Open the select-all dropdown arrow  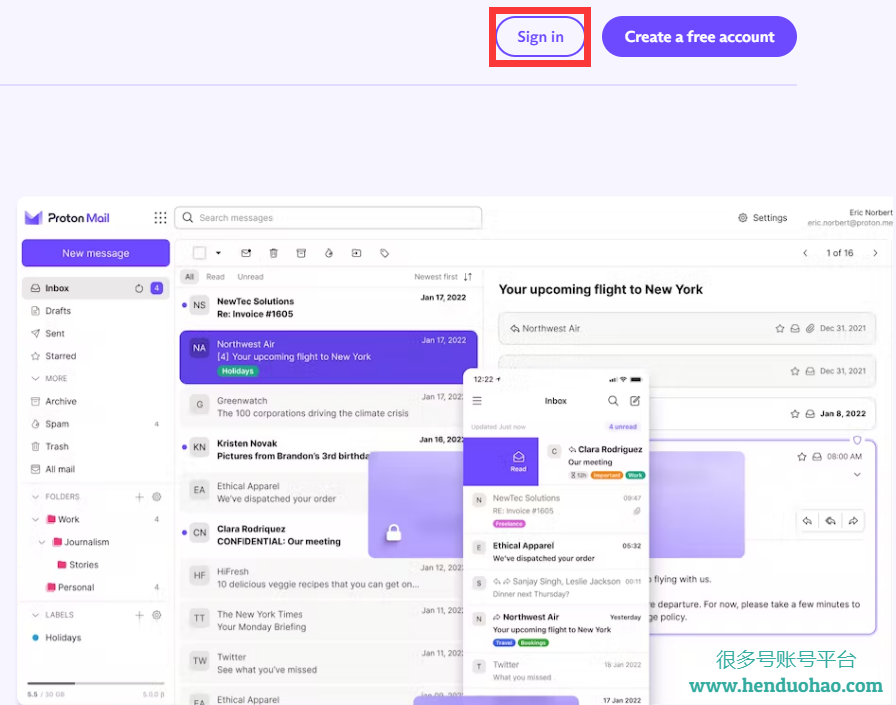tap(218, 253)
